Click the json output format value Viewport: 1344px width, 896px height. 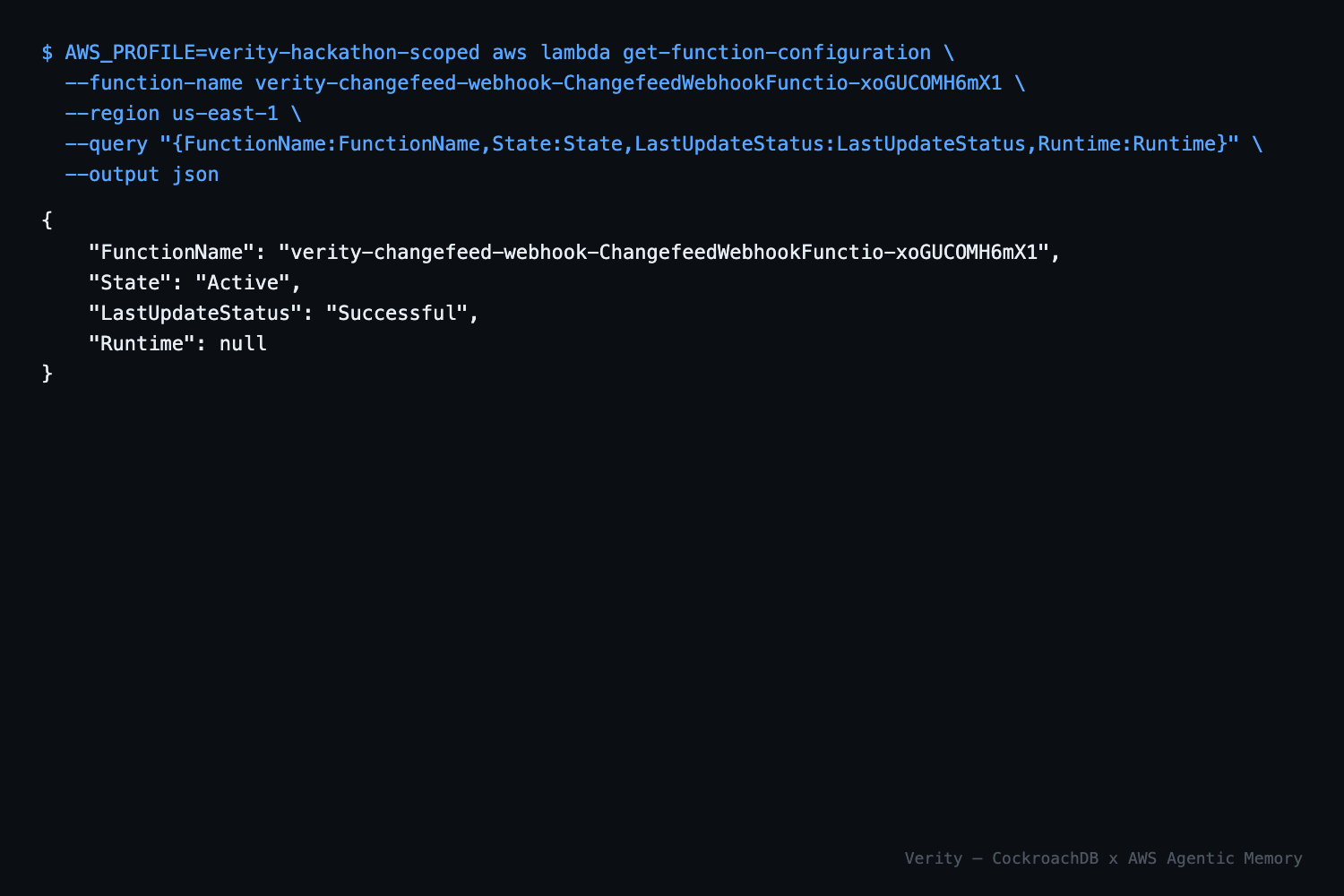[195, 175]
